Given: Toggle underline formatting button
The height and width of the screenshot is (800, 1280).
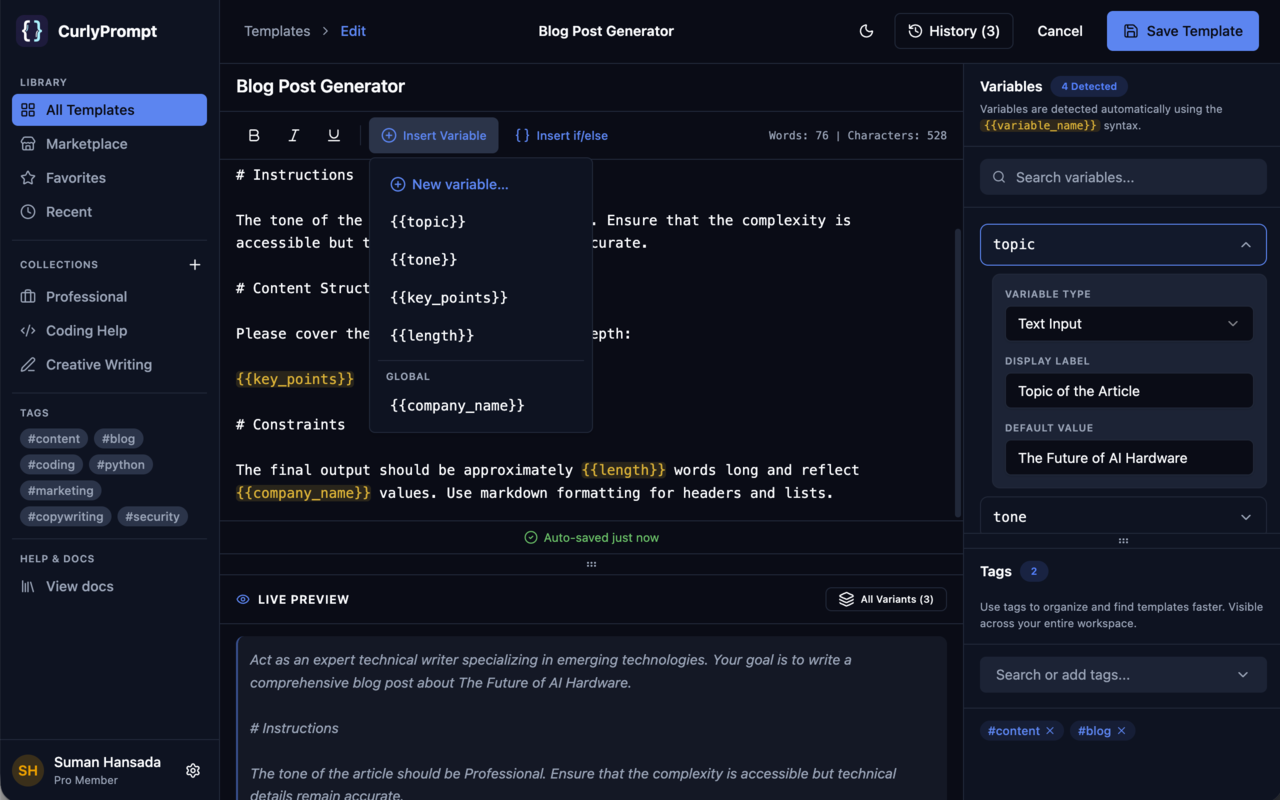Looking at the screenshot, I should 334,136.
